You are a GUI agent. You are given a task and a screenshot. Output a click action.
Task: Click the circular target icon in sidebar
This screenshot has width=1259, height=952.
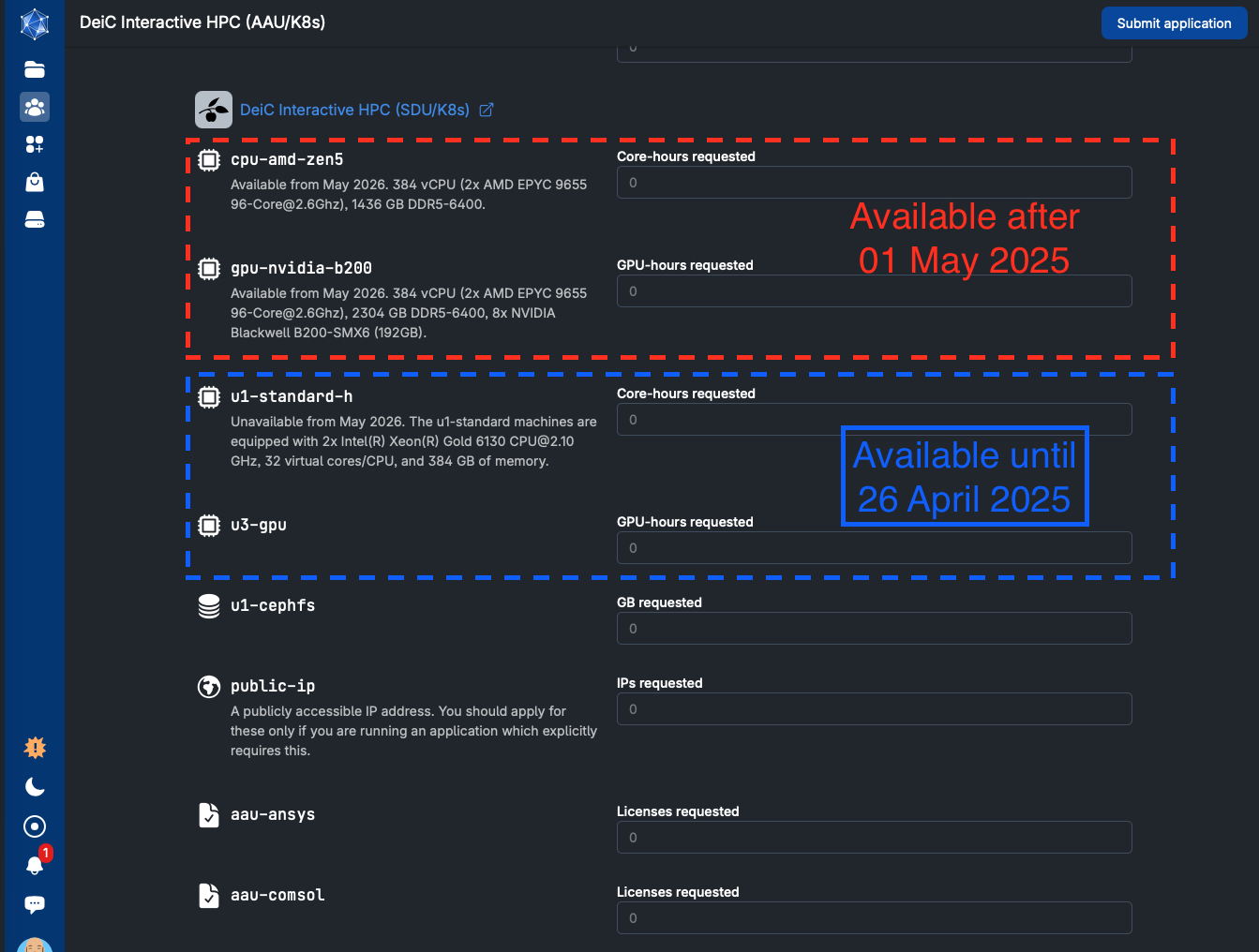coord(35,826)
